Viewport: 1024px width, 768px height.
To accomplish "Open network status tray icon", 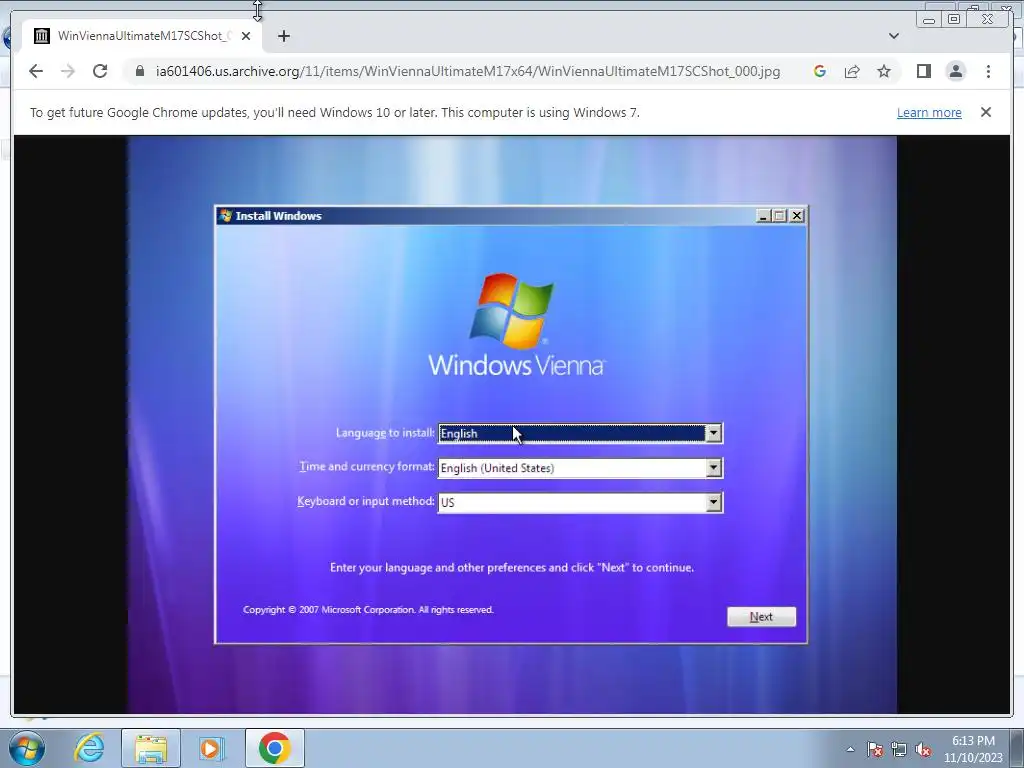I will (x=899, y=749).
